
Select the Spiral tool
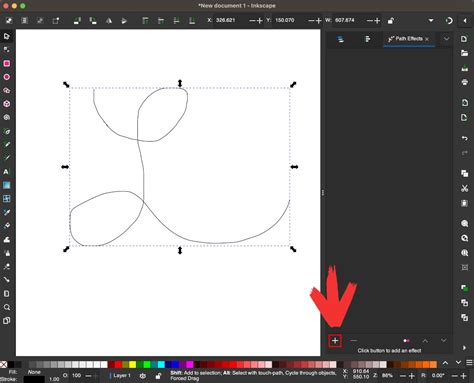click(x=7, y=117)
